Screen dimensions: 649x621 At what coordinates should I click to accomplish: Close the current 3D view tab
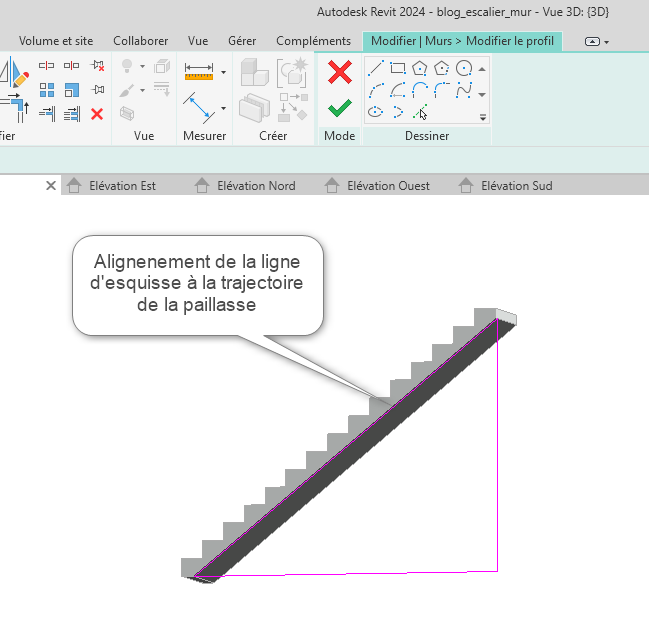coord(51,185)
